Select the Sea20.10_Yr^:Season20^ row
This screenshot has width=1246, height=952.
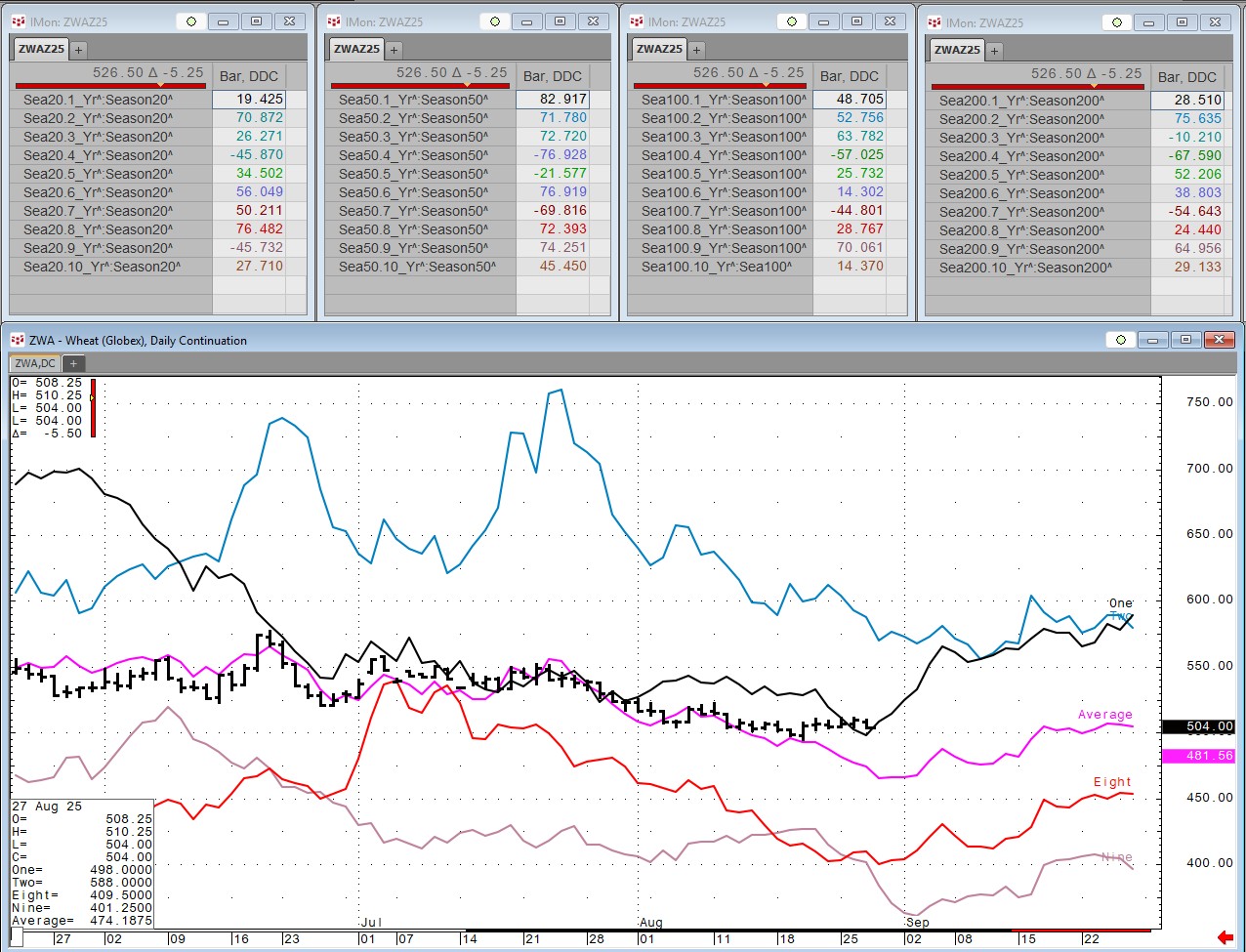(x=111, y=267)
